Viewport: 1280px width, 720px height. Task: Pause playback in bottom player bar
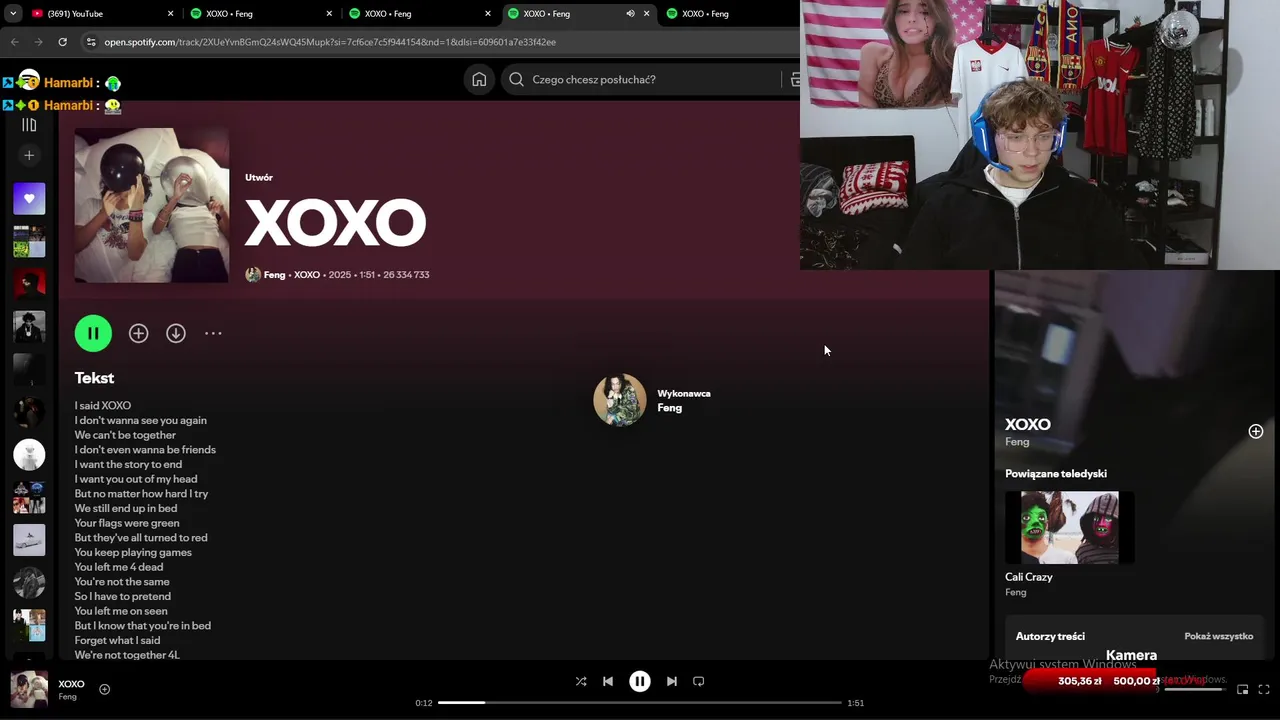(x=640, y=681)
